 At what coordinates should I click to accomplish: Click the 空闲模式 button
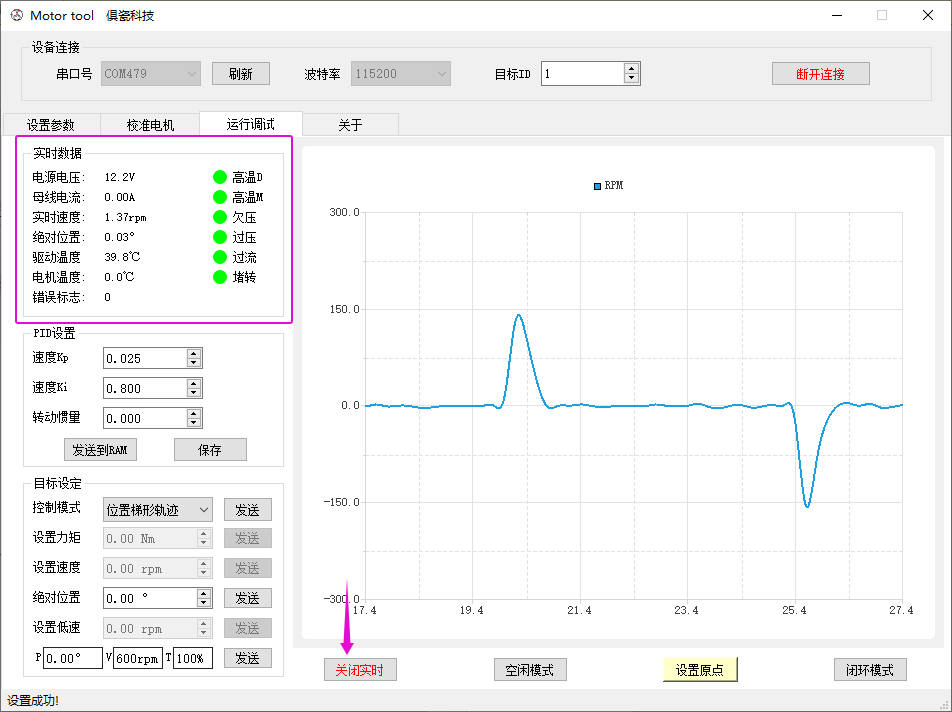(x=530, y=670)
